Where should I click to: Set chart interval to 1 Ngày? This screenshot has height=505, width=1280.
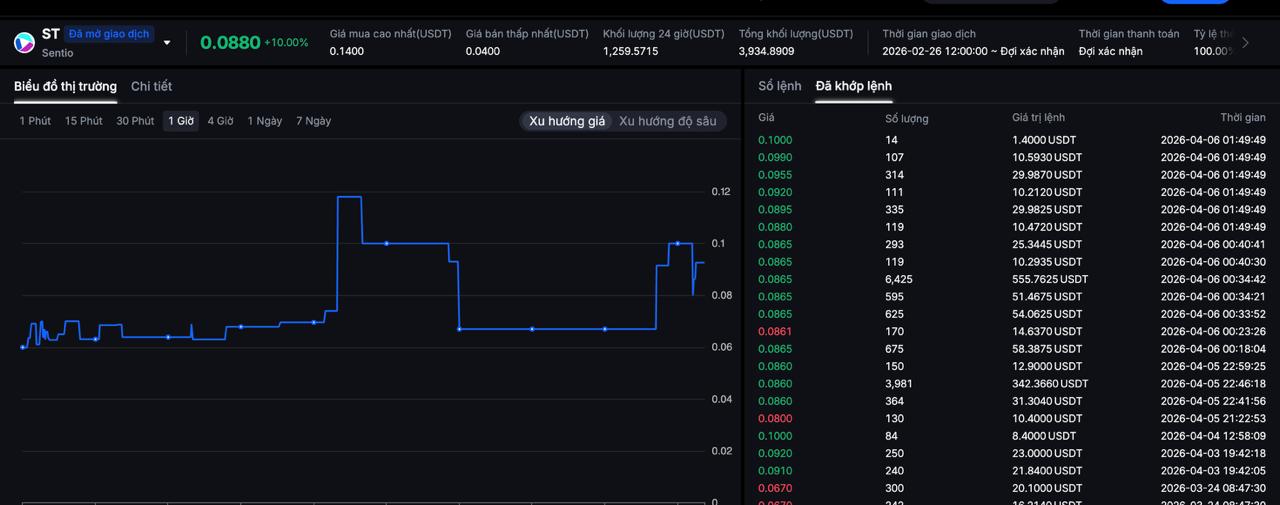(x=265, y=121)
